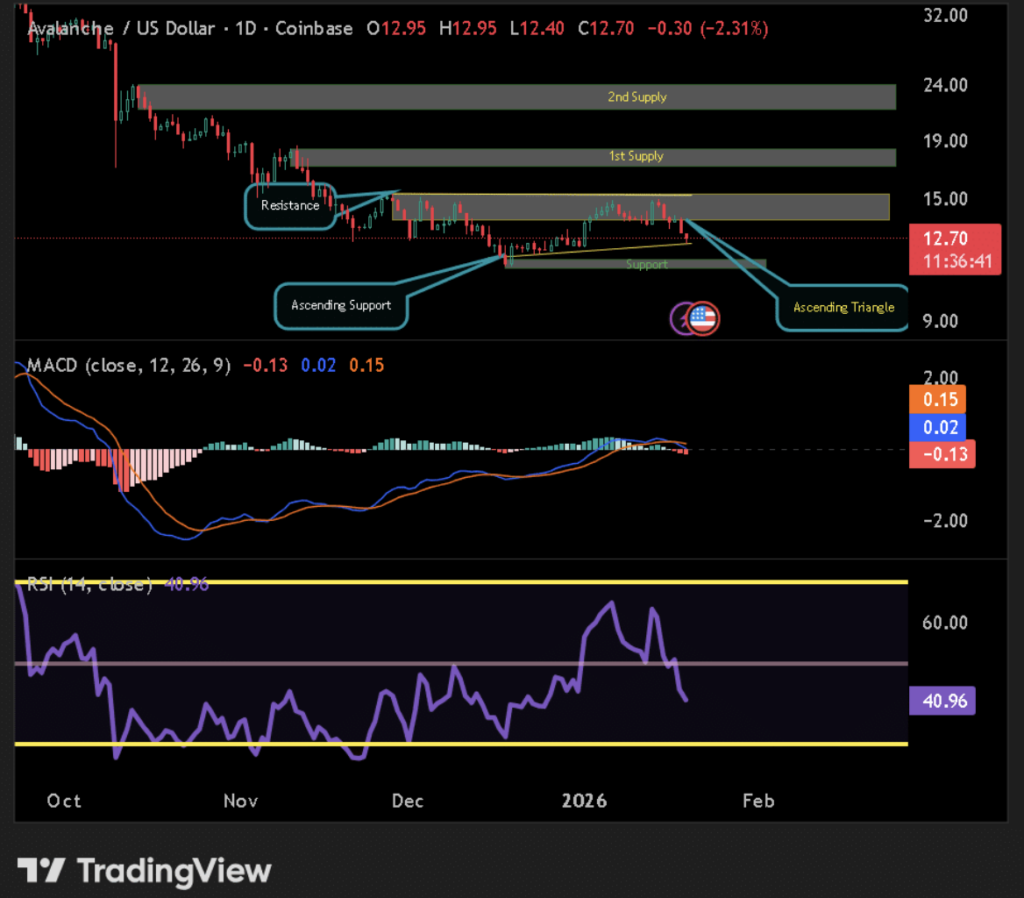Click the 24.00 level on price axis

pos(944,85)
